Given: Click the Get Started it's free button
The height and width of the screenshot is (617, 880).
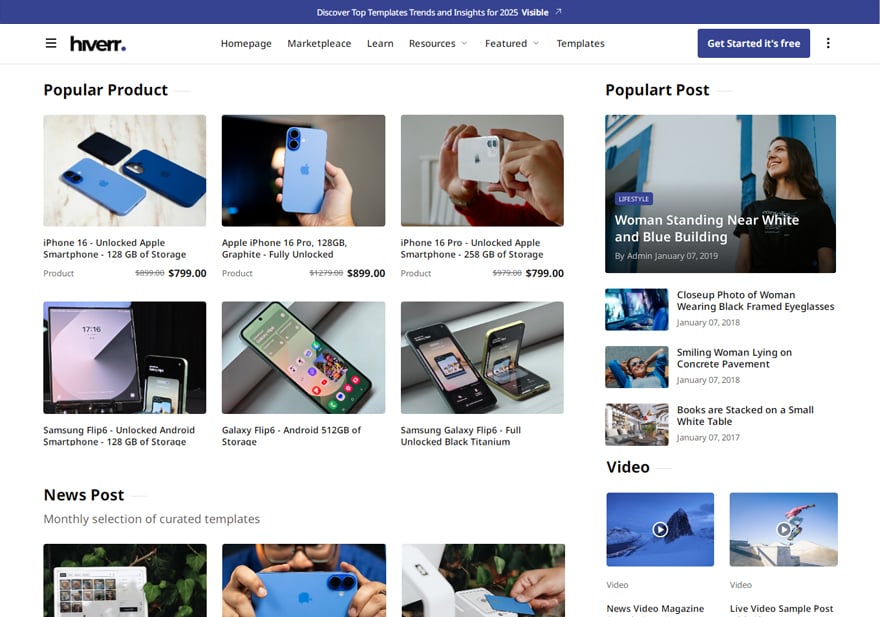Looking at the screenshot, I should (754, 43).
